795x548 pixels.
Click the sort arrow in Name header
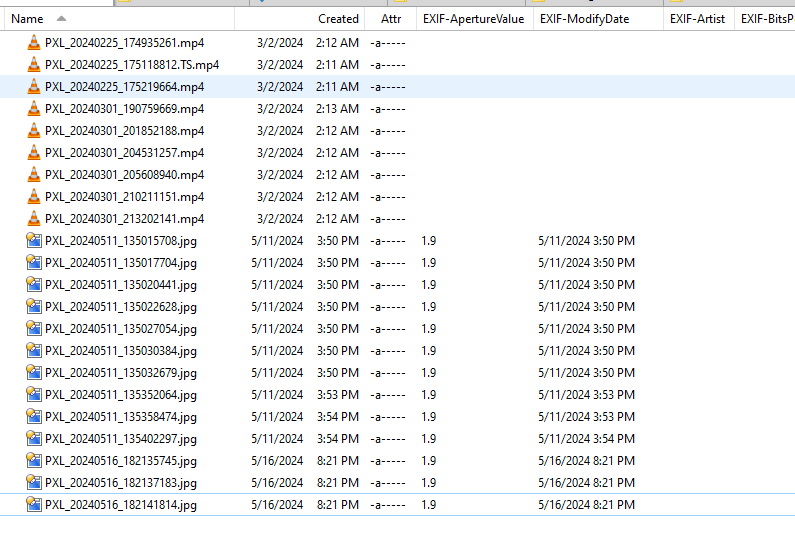tap(61, 19)
